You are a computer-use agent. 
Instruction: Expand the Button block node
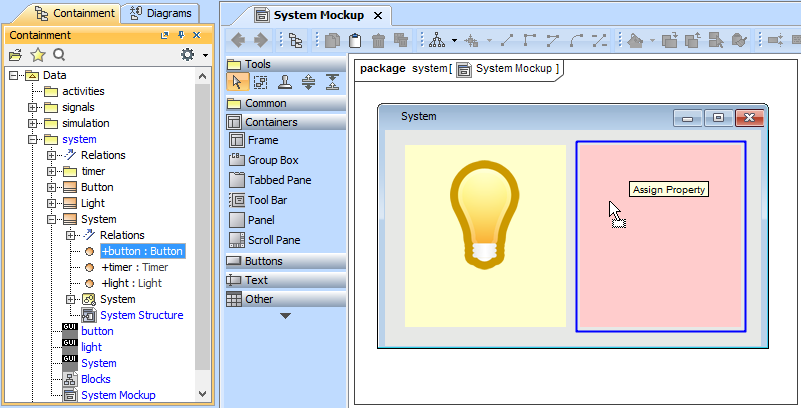click(x=51, y=187)
